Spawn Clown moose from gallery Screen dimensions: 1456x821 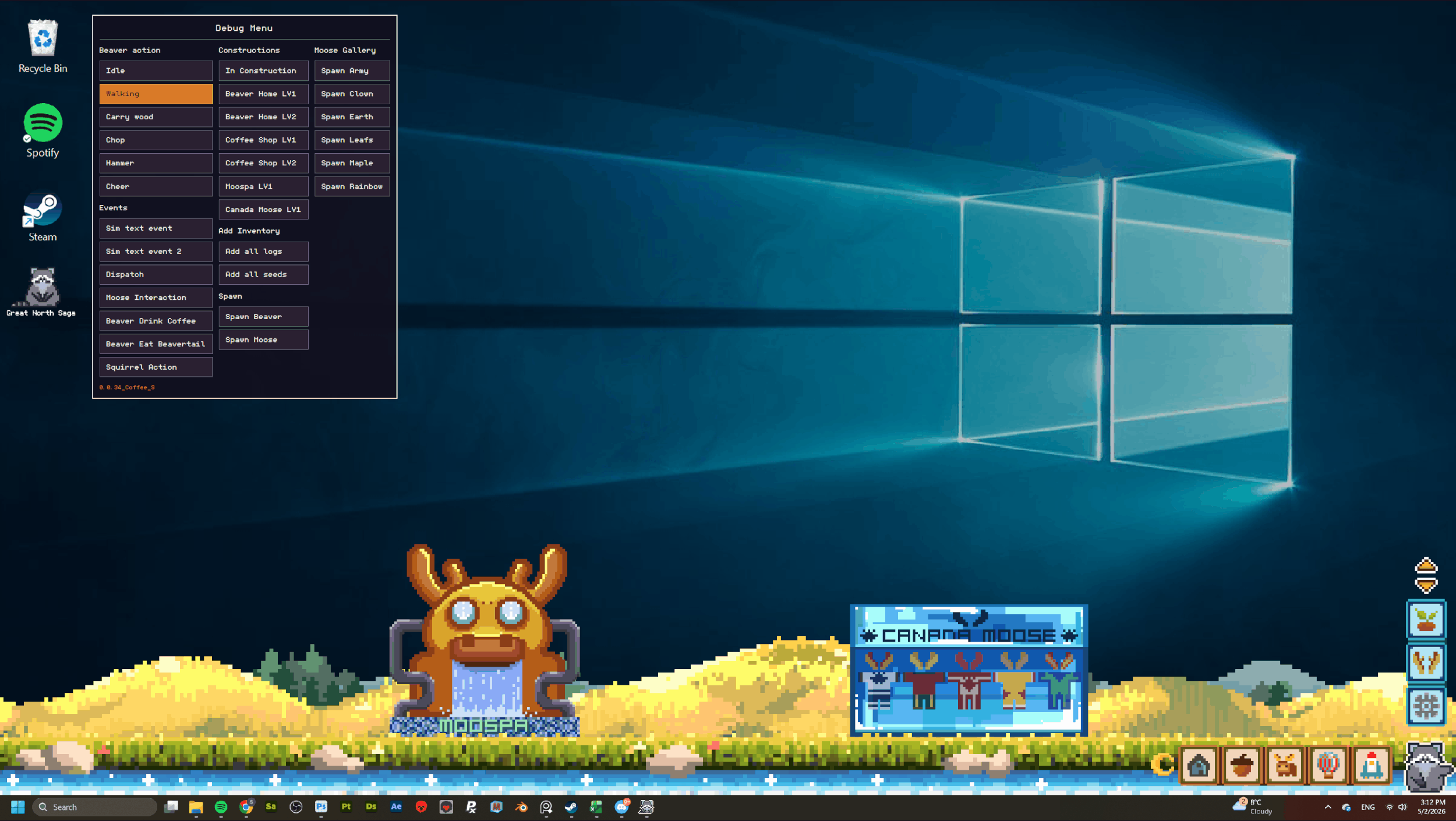click(x=352, y=94)
